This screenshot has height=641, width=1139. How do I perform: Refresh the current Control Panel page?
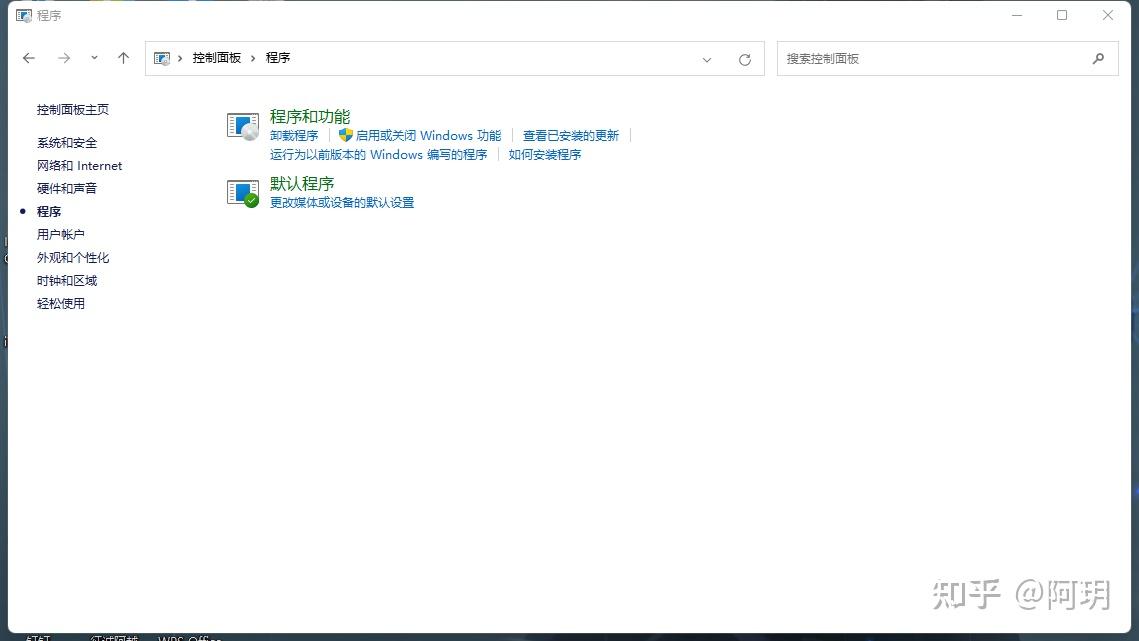(x=744, y=58)
